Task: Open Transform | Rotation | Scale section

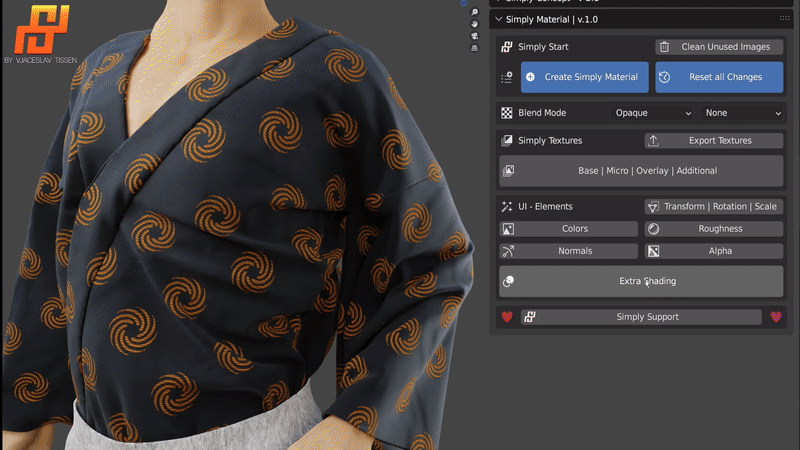Action: tap(713, 206)
